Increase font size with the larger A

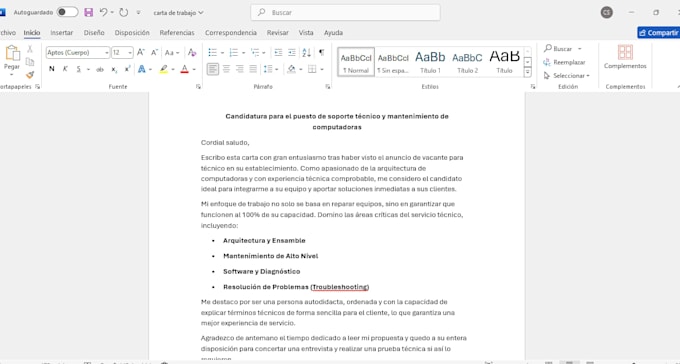[x=141, y=52]
